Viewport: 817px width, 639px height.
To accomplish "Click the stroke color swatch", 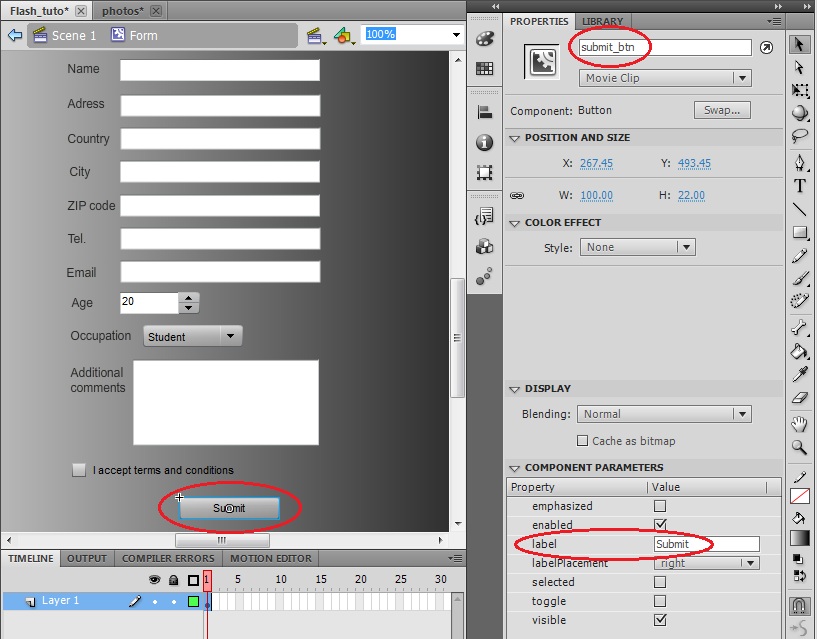I will tap(800, 496).
